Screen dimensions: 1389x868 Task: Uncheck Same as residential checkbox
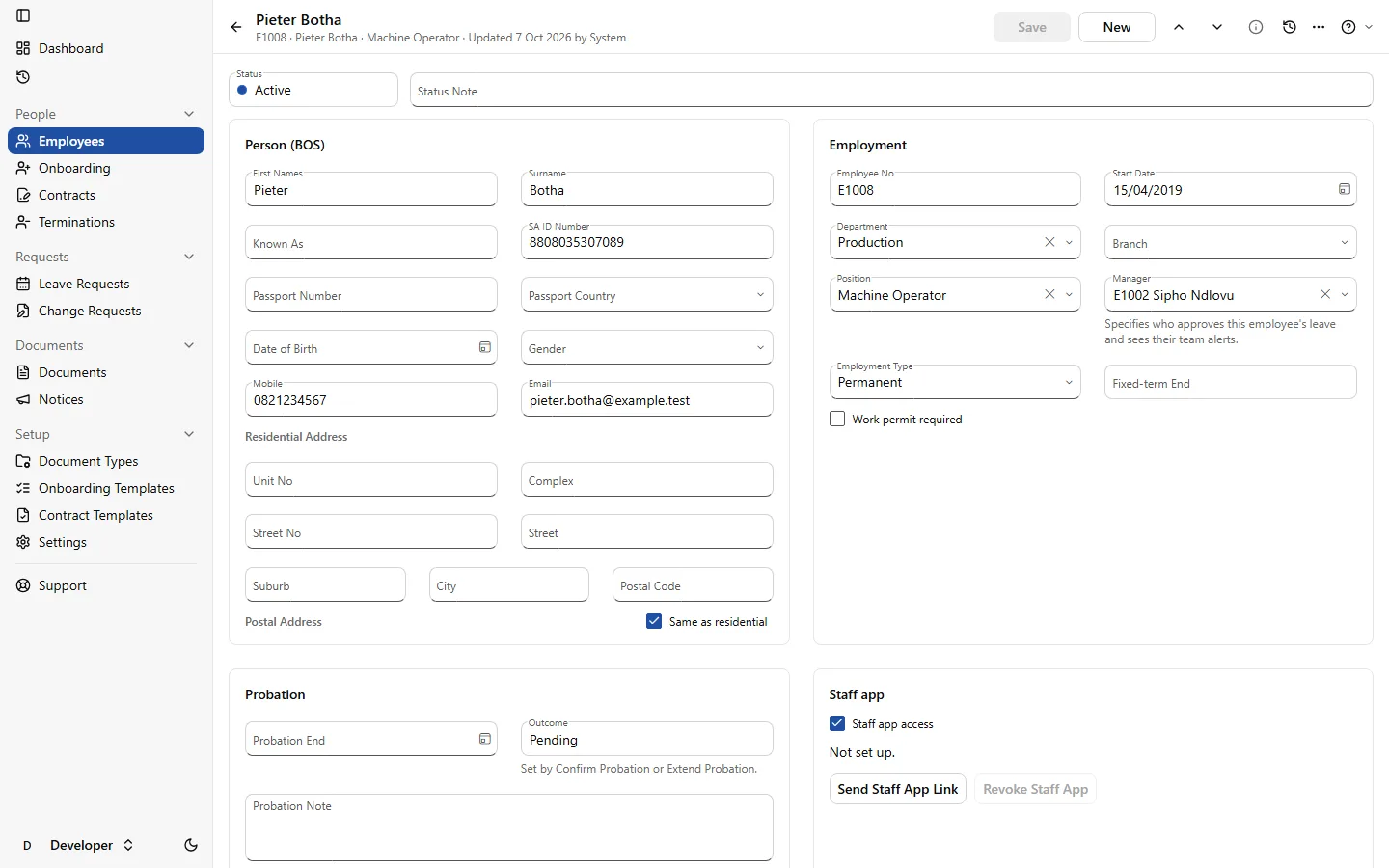(x=654, y=621)
